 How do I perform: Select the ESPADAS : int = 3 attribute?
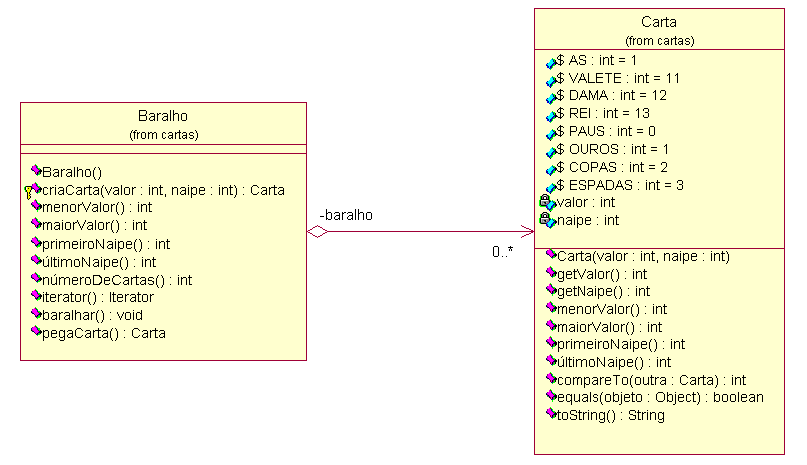tap(620, 185)
